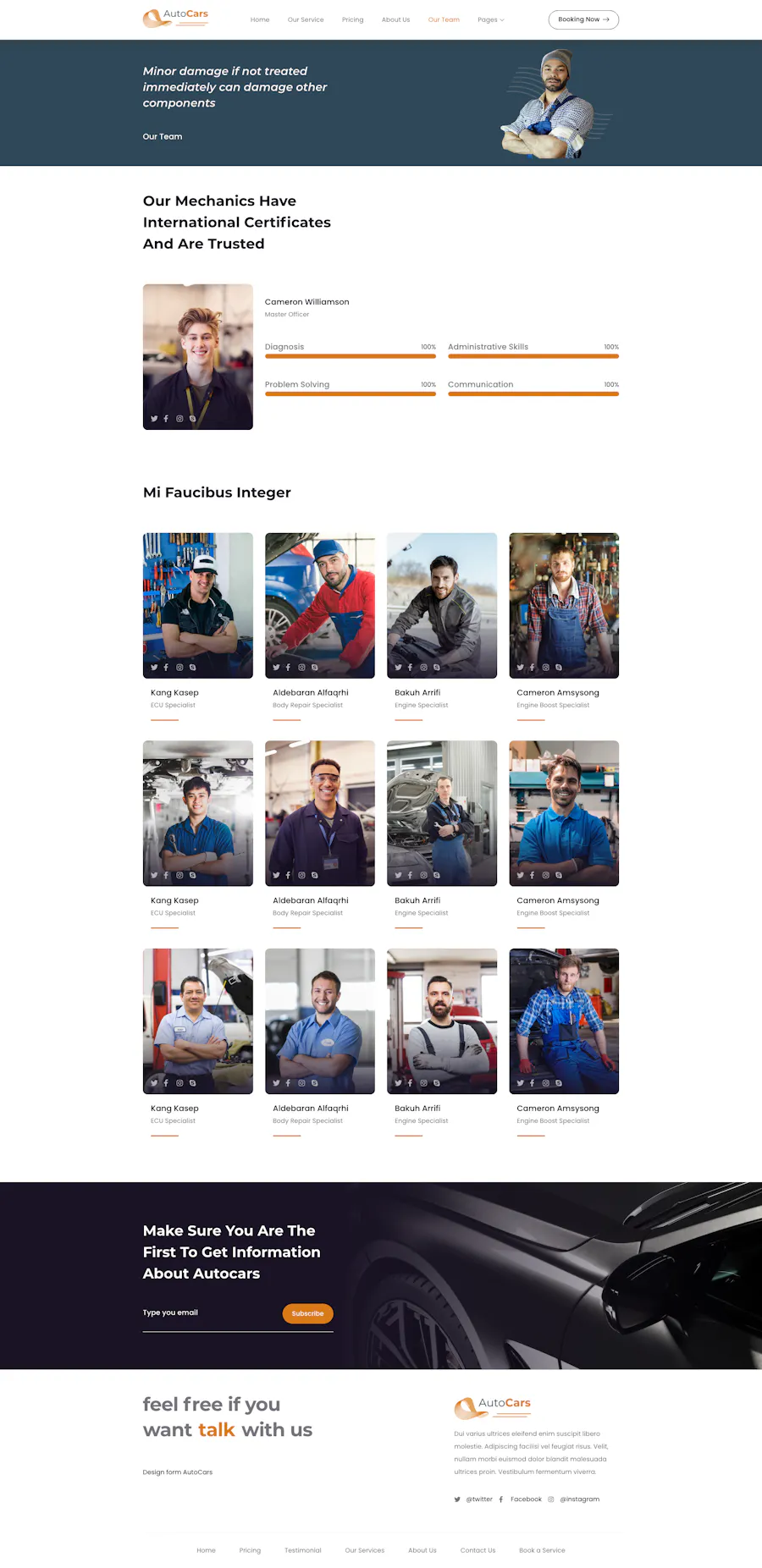
Task: Click the orange Subscribe button
Action: click(307, 1313)
